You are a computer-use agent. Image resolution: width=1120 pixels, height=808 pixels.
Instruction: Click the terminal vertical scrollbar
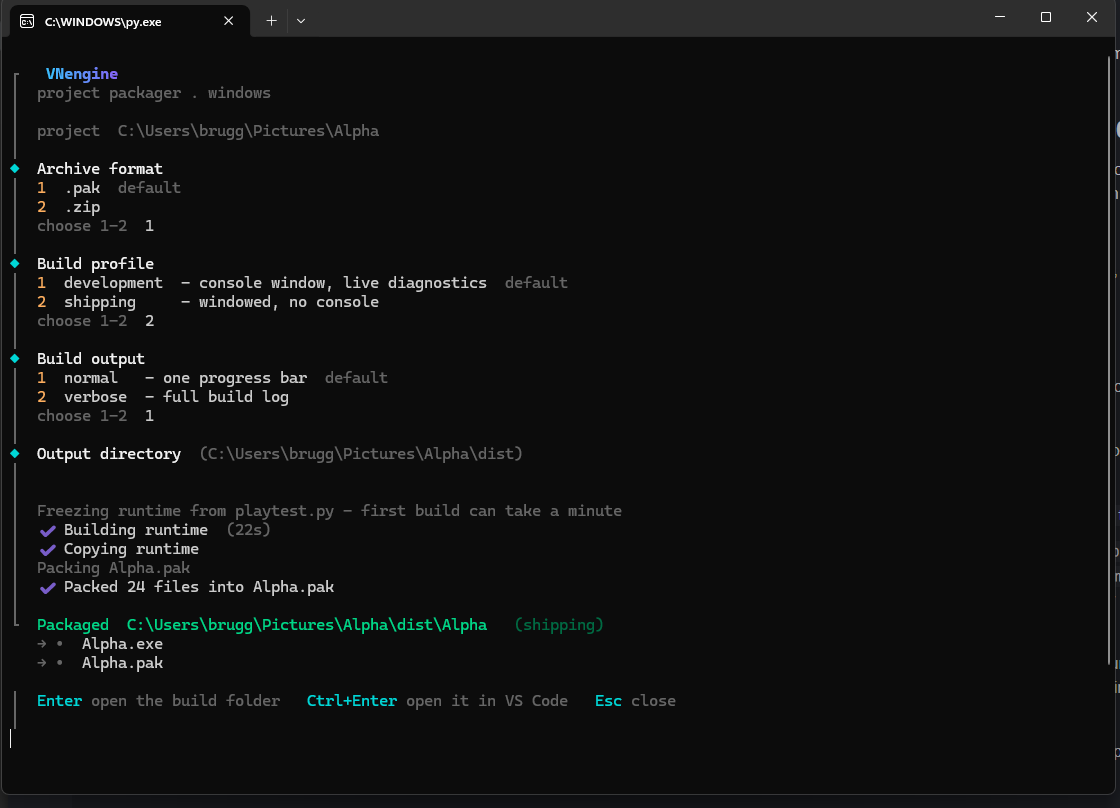(x=1109, y=361)
